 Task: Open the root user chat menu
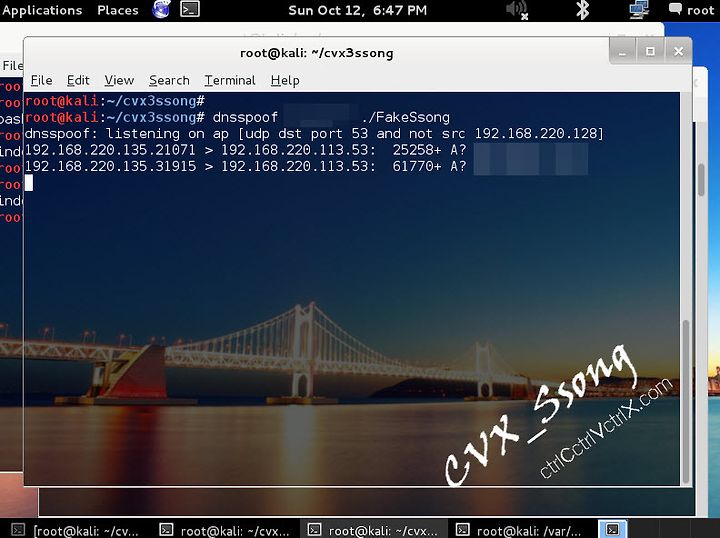(691, 10)
